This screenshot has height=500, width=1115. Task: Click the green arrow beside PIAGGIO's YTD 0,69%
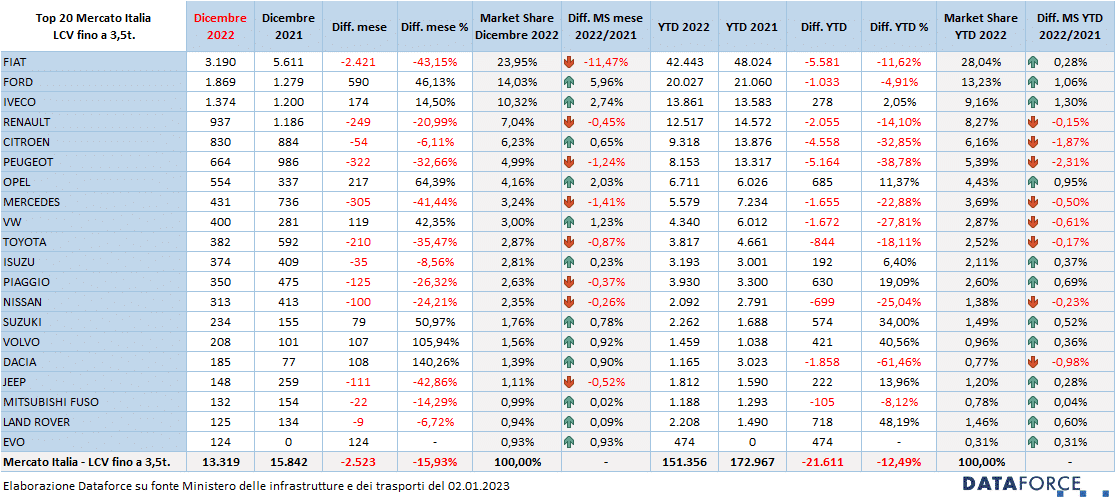pos(1033,282)
